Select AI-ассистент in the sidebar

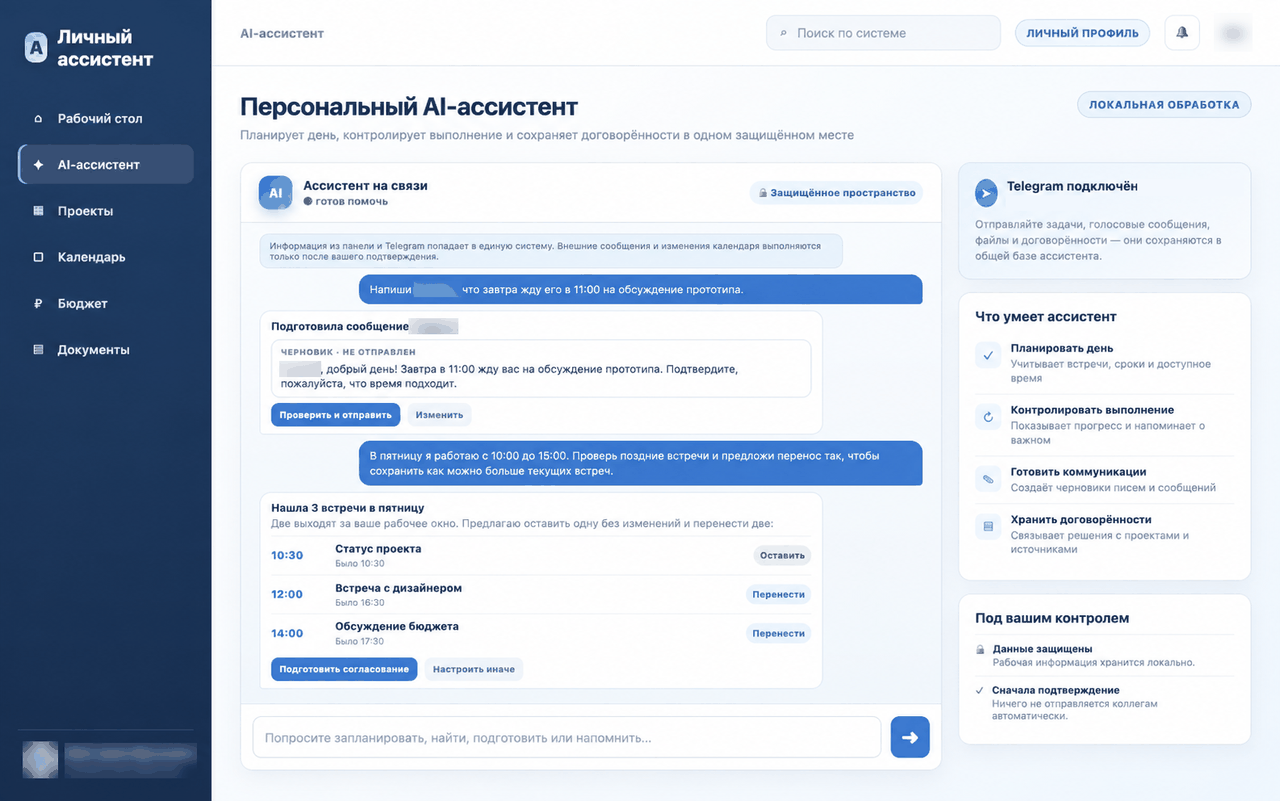106,165
